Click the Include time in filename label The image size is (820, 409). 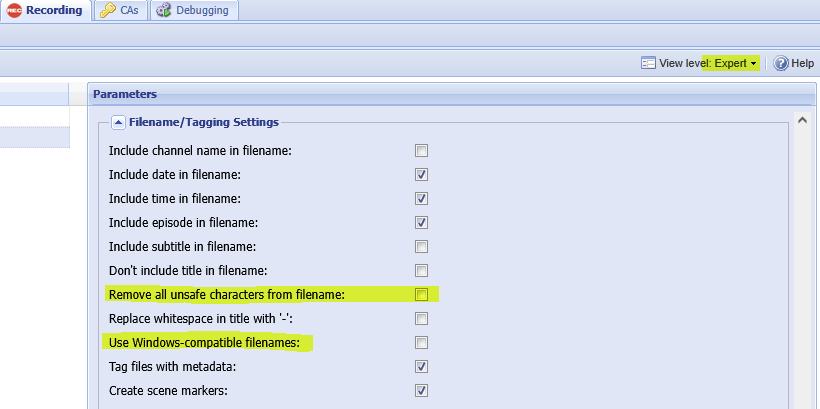175,199
